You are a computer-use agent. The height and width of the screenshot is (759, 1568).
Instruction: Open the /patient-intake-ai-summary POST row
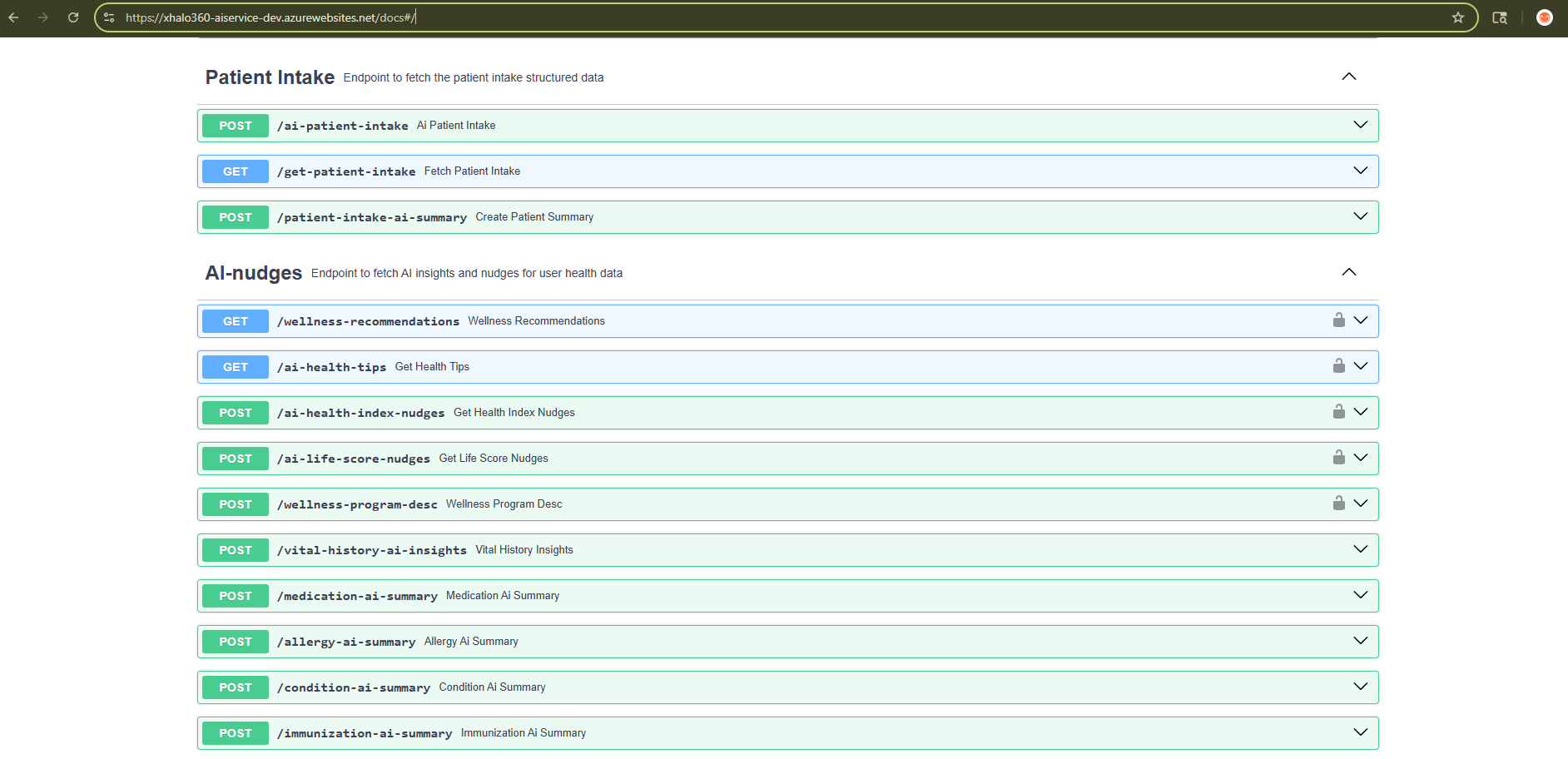pyautogui.click(x=371, y=217)
